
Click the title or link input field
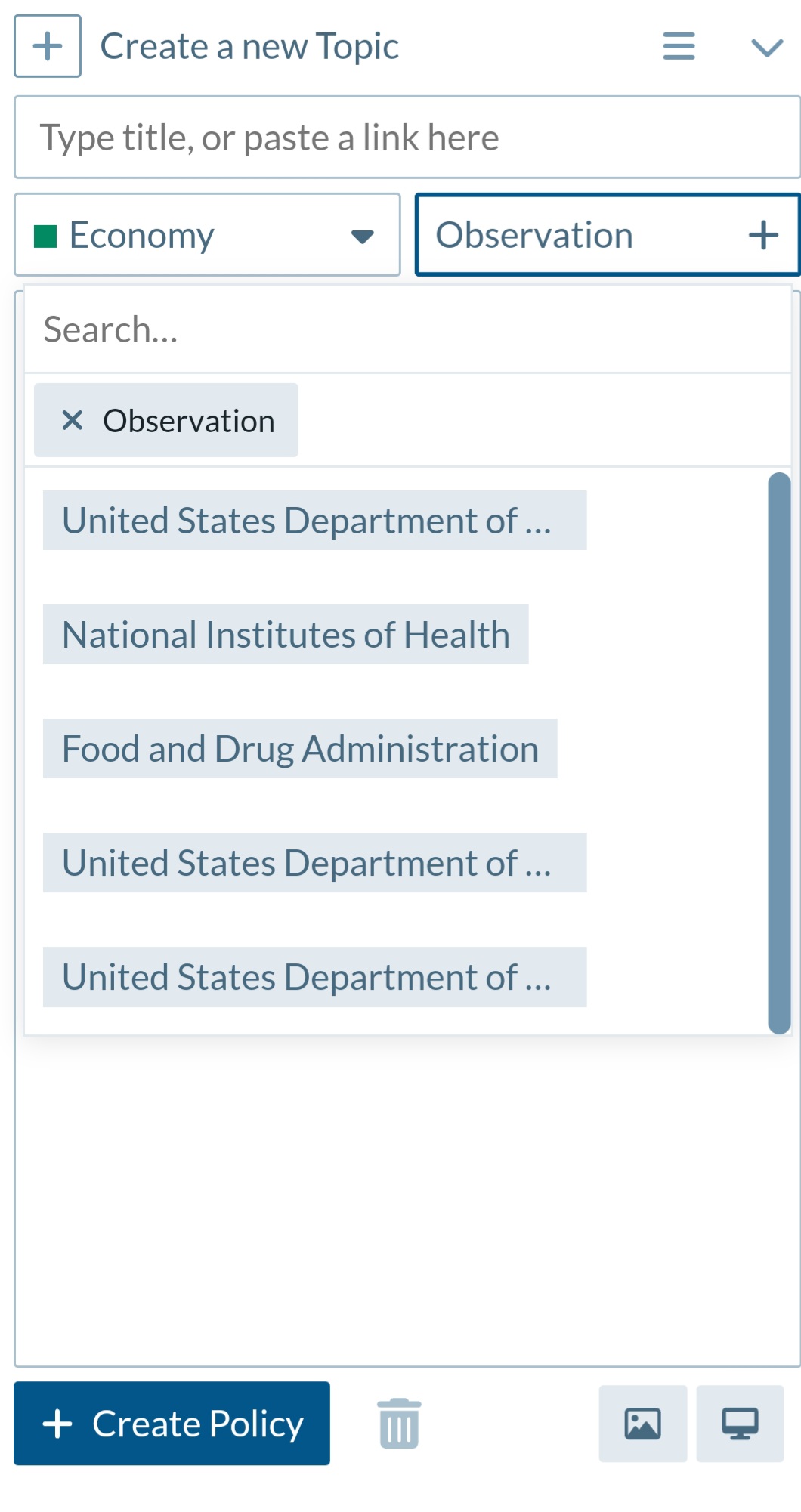[x=407, y=138]
